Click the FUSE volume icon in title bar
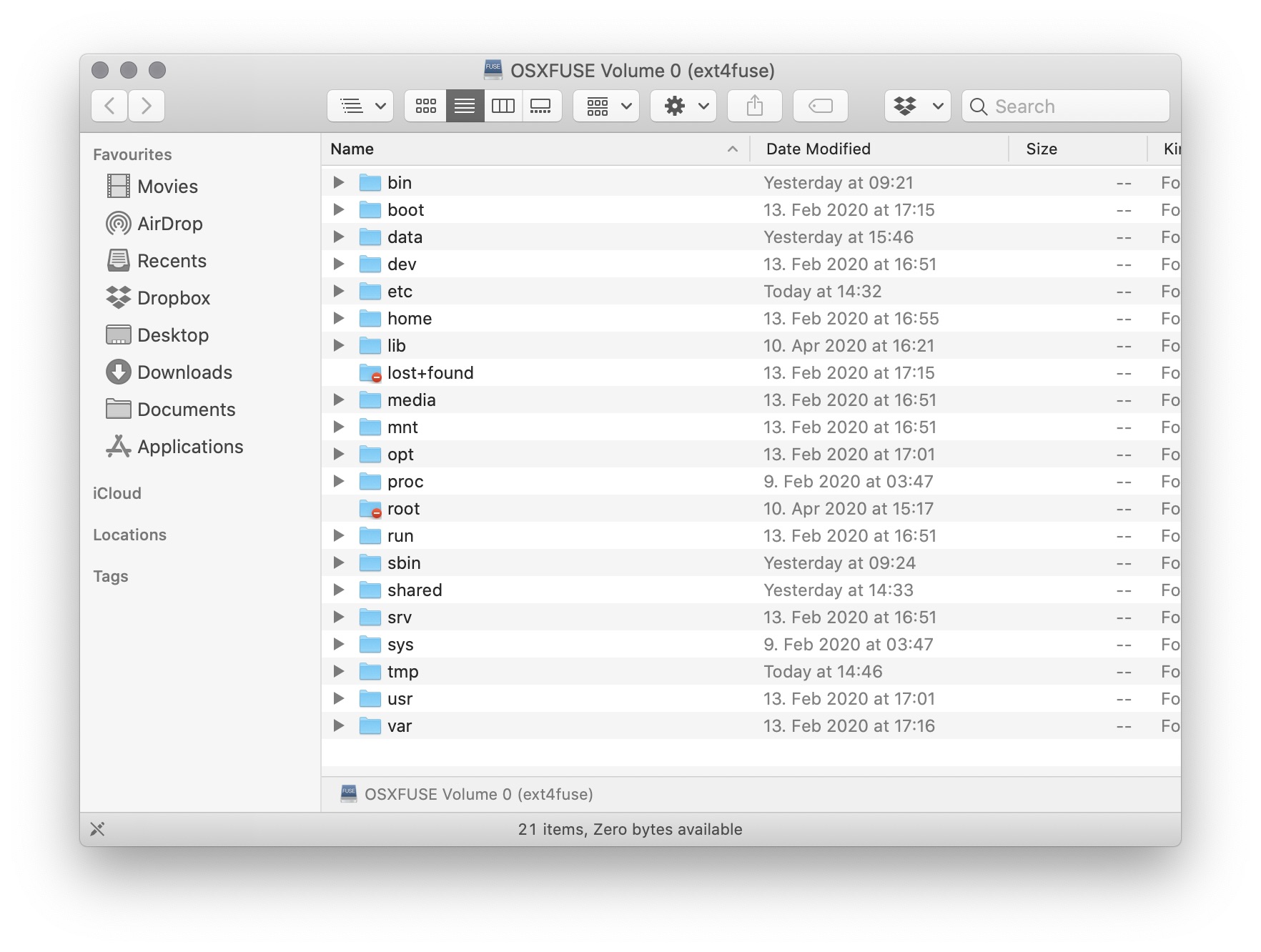1261x952 pixels. (493, 69)
